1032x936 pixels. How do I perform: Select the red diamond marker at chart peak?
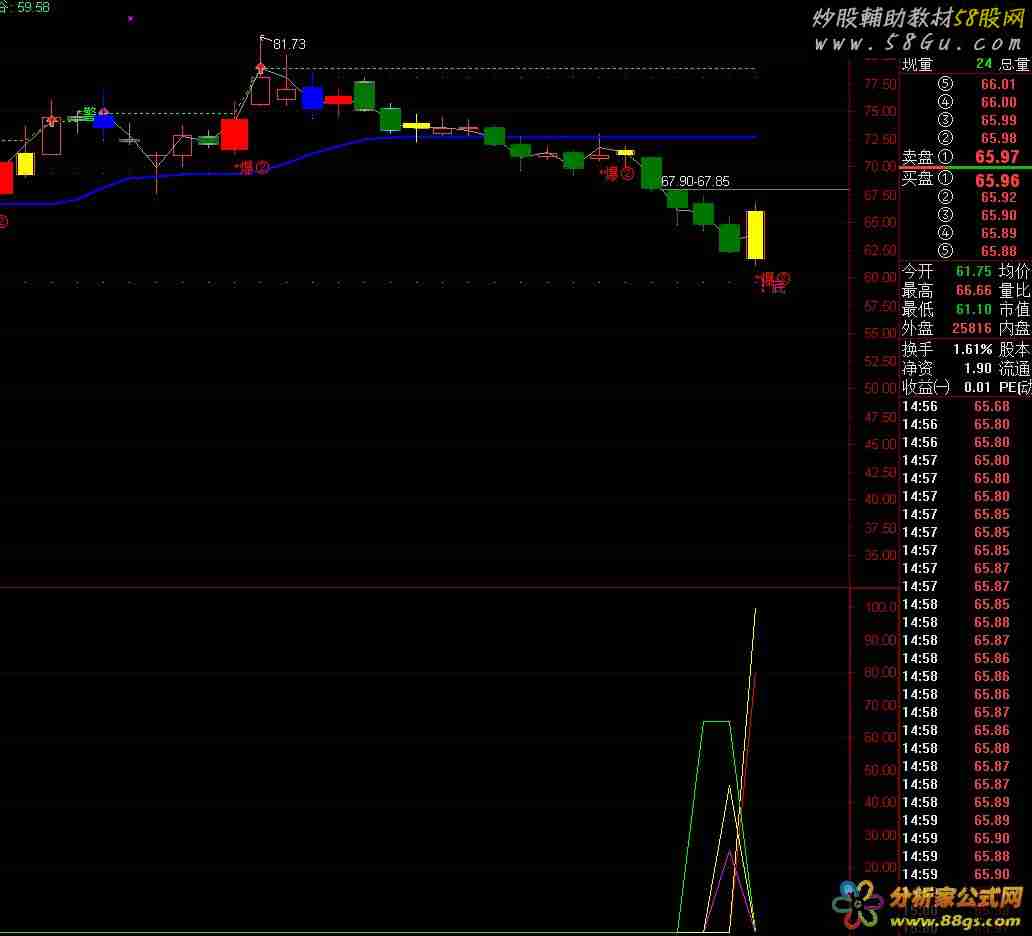tap(261, 68)
